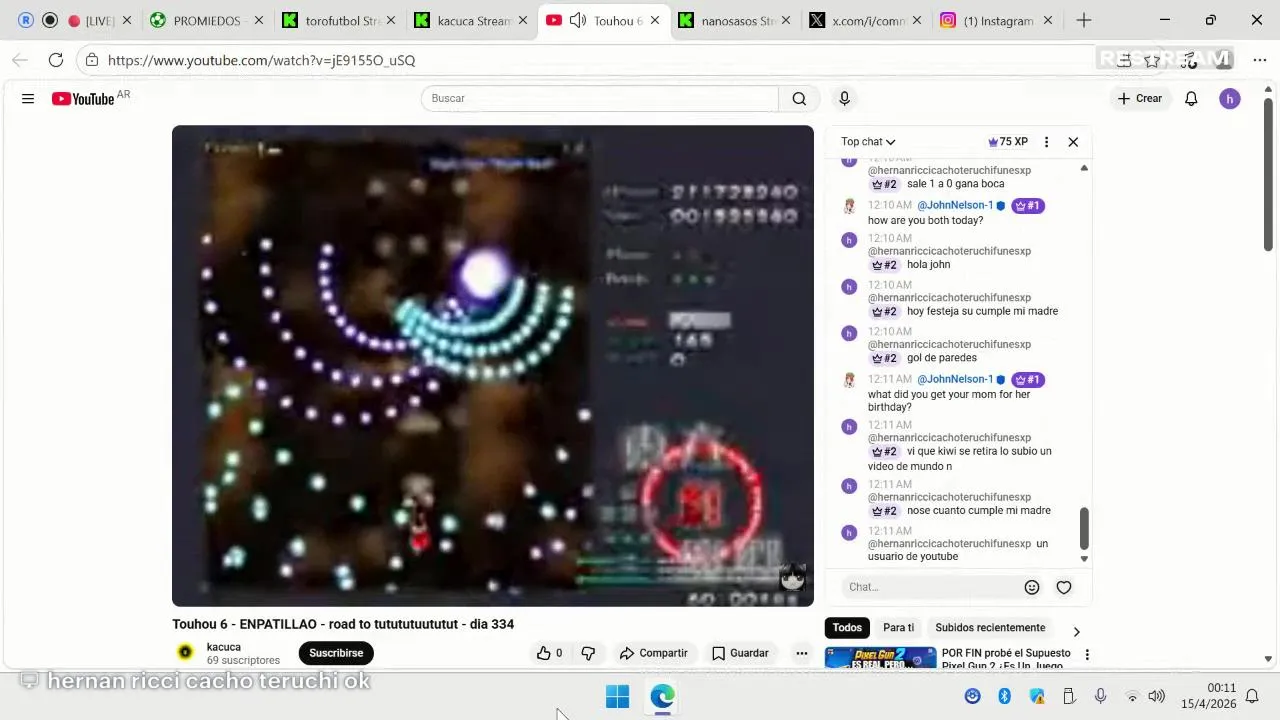The width and height of the screenshot is (1280, 720).
Task: Open options for the Pixel Gun recommended video
Action: pyautogui.click(x=1087, y=655)
